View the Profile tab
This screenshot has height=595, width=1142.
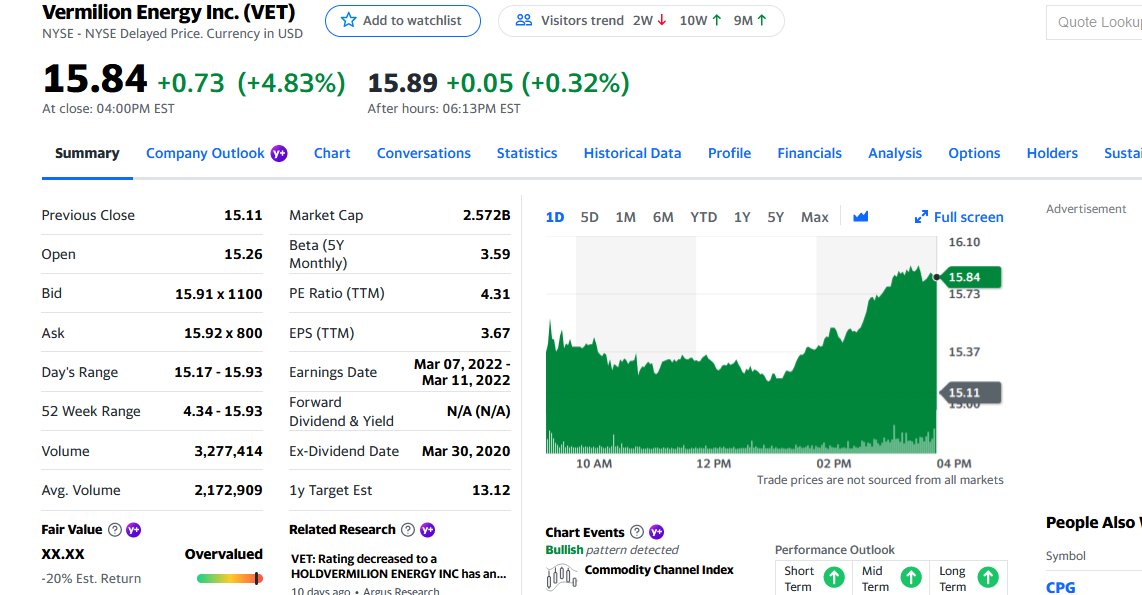click(x=729, y=153)
